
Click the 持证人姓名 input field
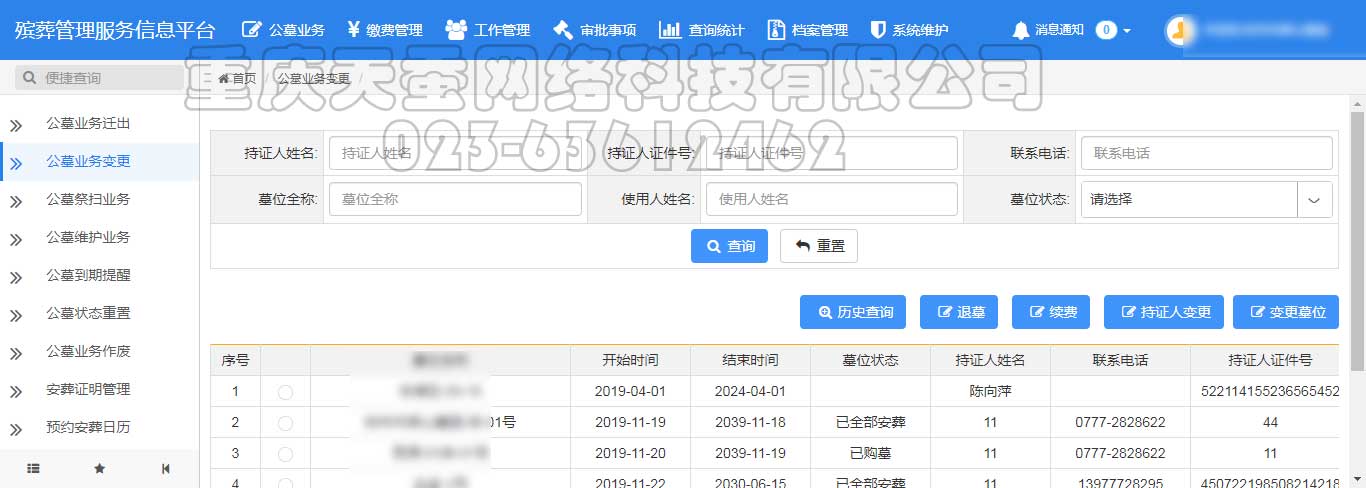[455, 153]
